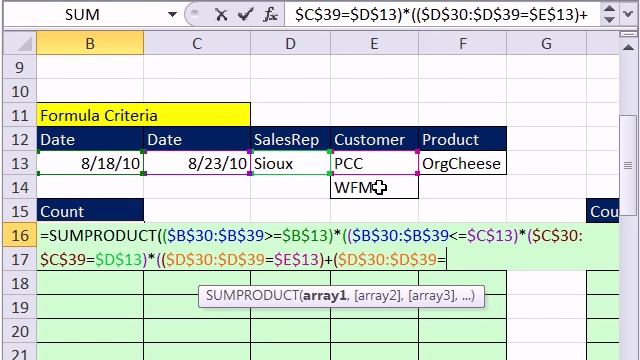Click the Customer header cell
Viewport: 640px width, 360px height.
pos(374,140)
